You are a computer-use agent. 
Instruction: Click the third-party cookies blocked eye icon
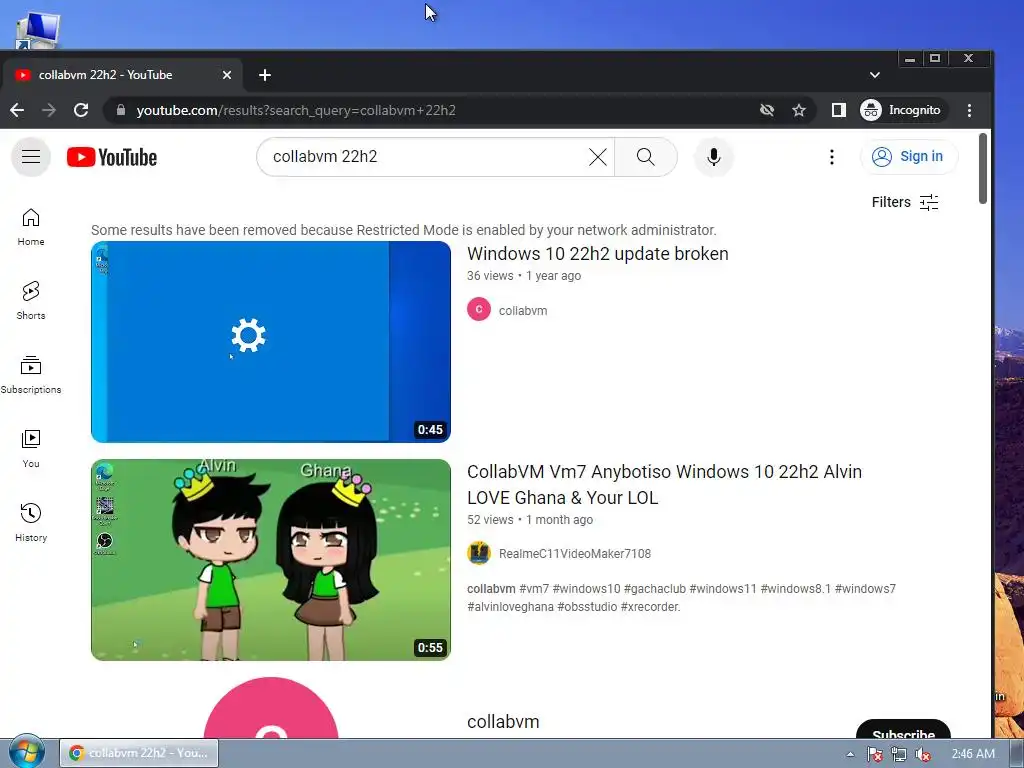pos(767,110)
